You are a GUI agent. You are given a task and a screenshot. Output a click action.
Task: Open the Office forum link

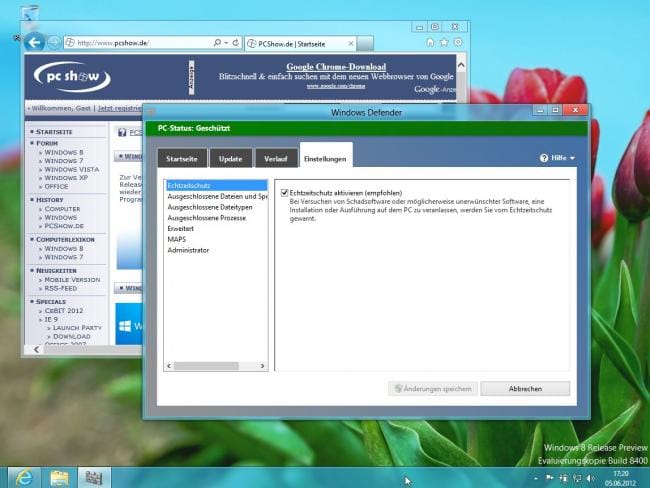pos(56,186)
